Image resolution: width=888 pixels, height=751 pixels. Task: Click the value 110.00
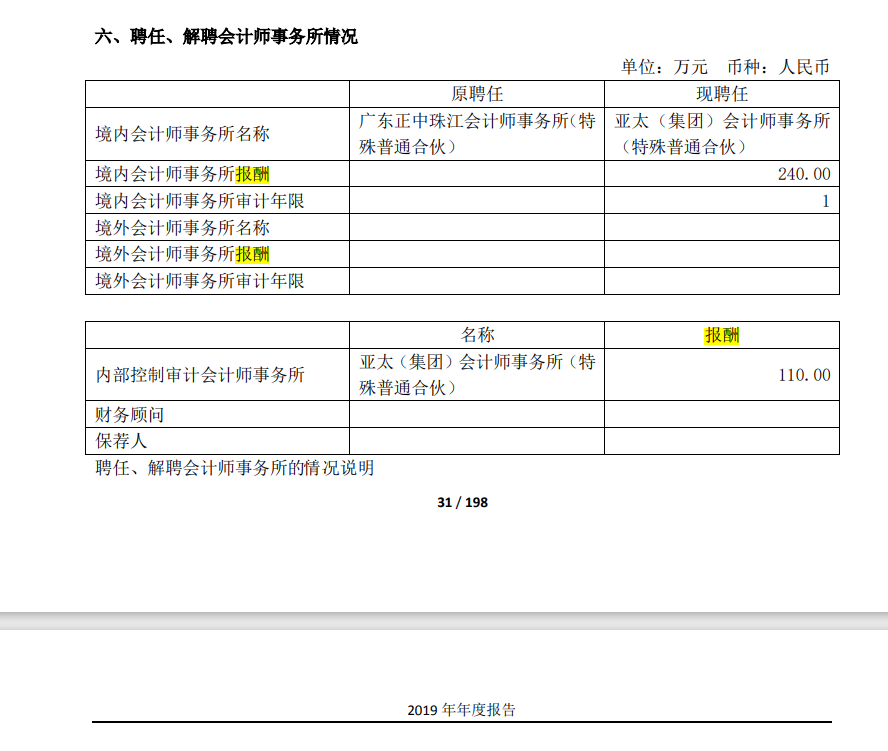click(804, 375)
